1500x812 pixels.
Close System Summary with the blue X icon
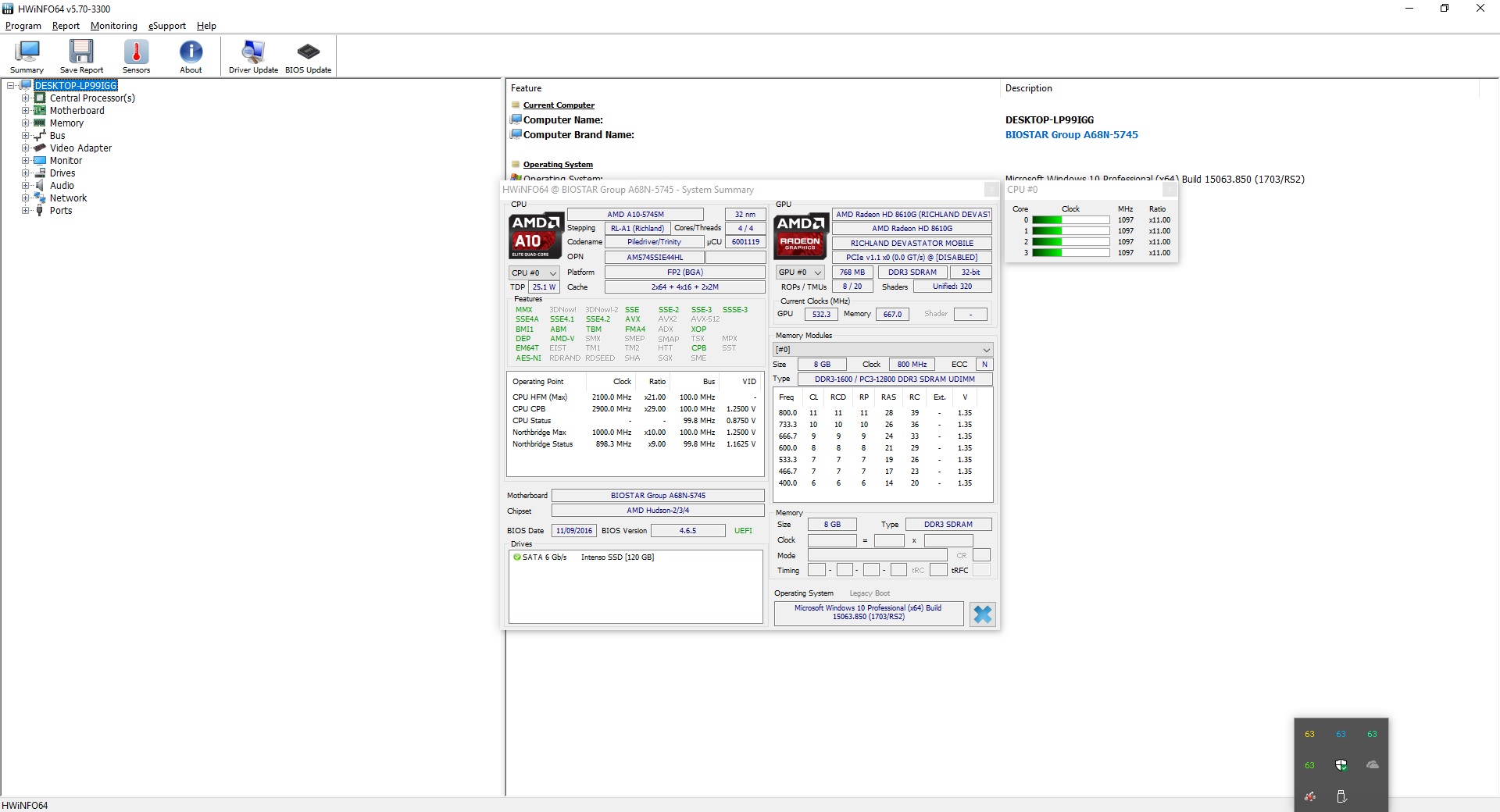(982, 614)
